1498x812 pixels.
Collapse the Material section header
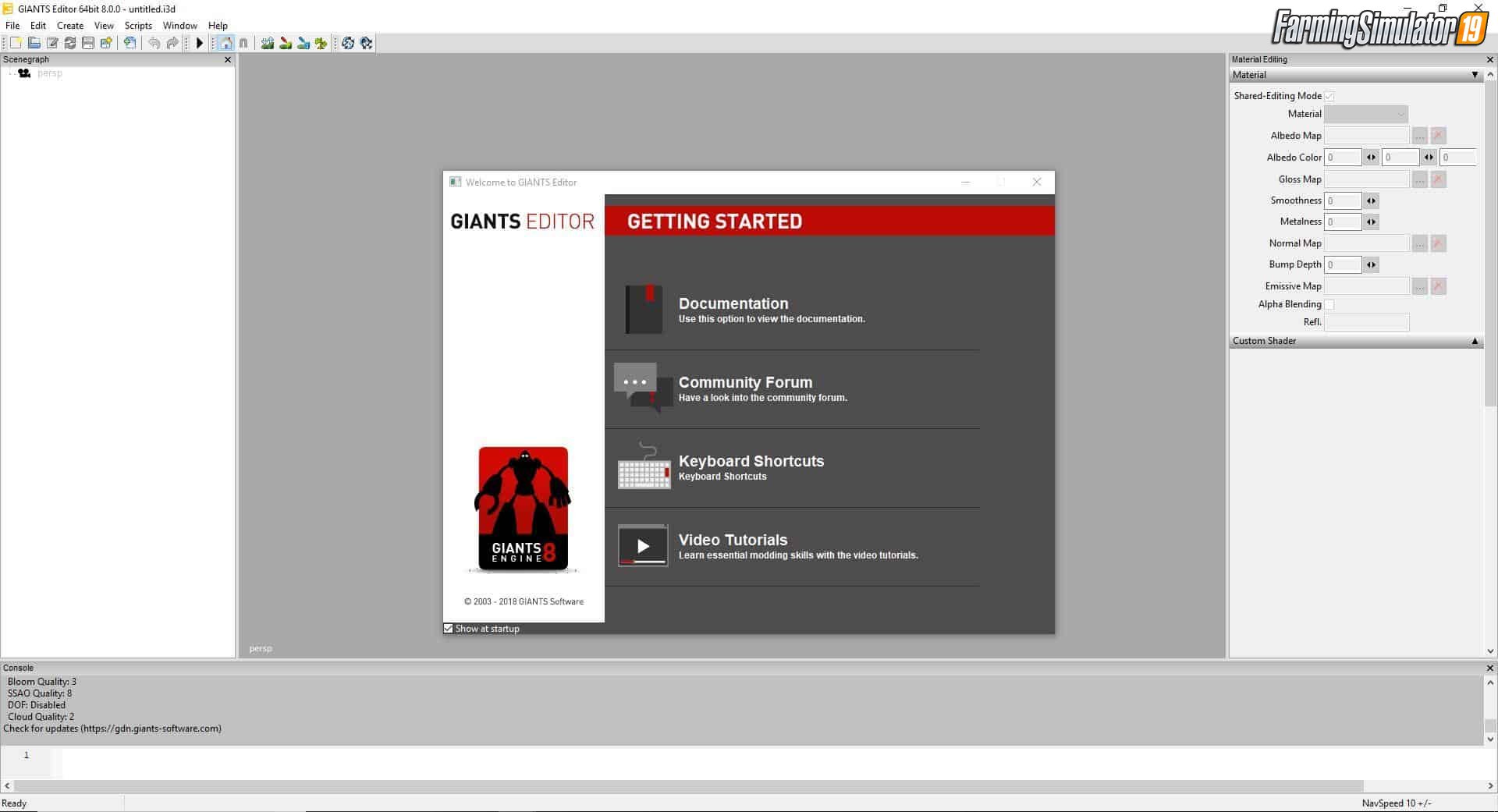click(1475, 75)
